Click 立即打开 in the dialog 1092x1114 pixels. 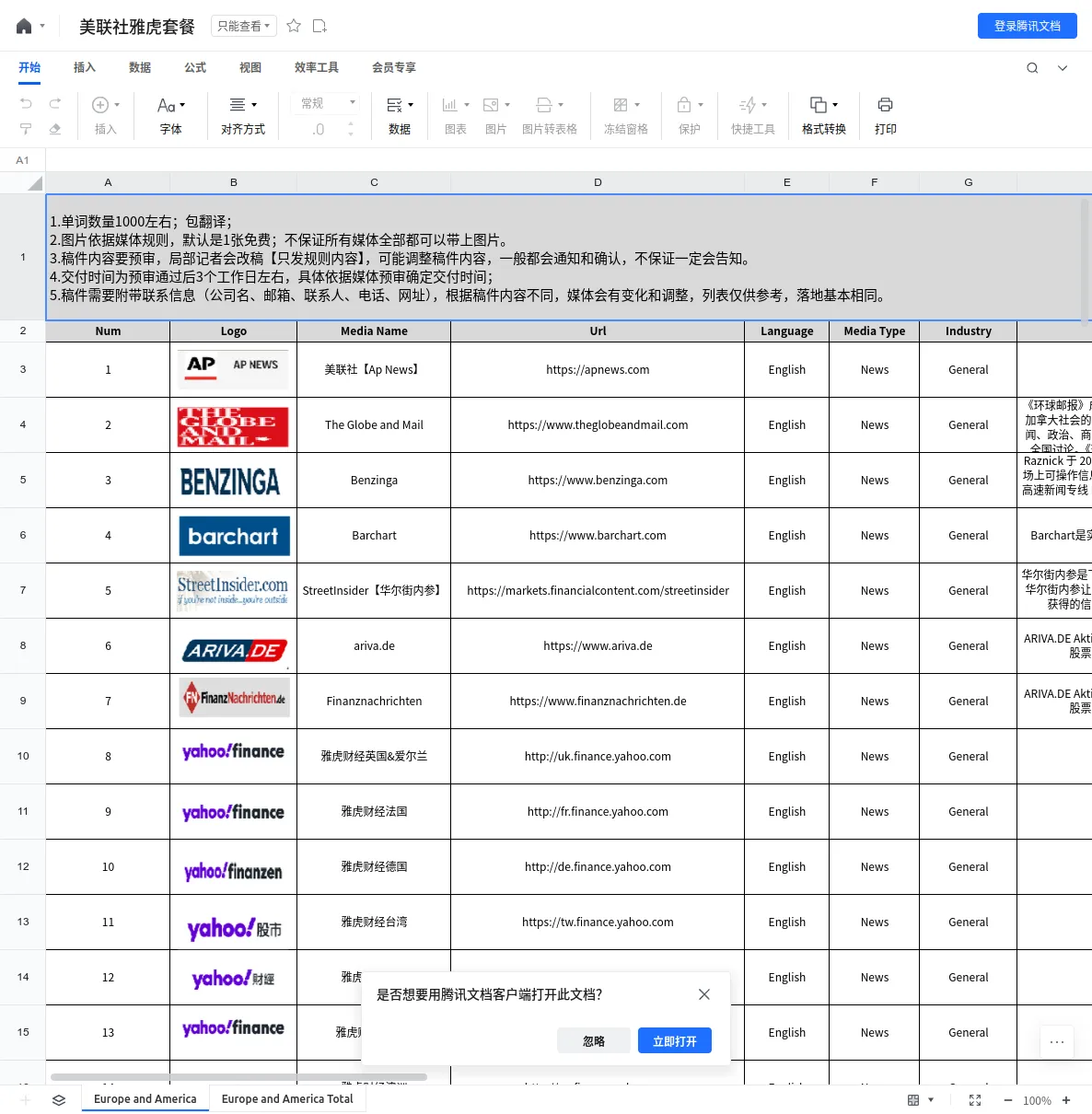coord(675,1041)
